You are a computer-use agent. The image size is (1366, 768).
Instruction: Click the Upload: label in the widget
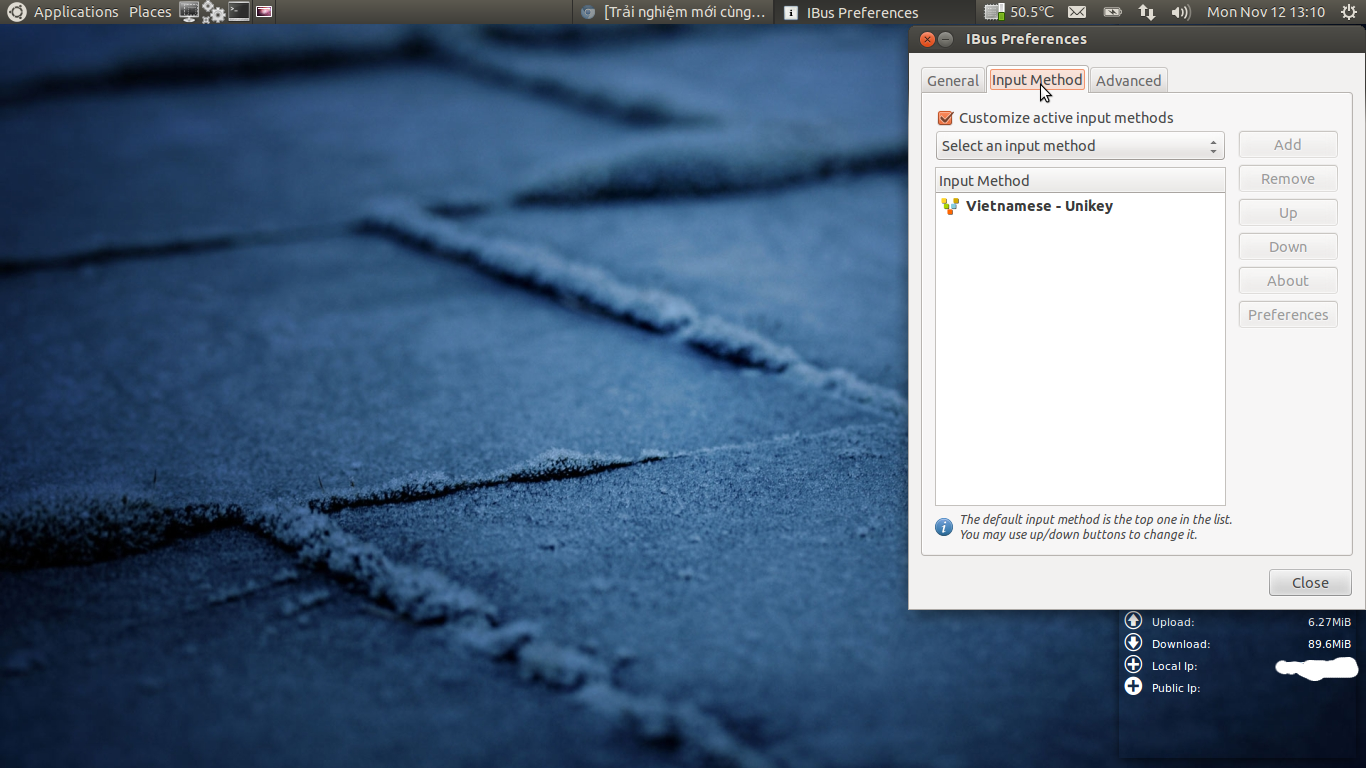(1173, 622)
